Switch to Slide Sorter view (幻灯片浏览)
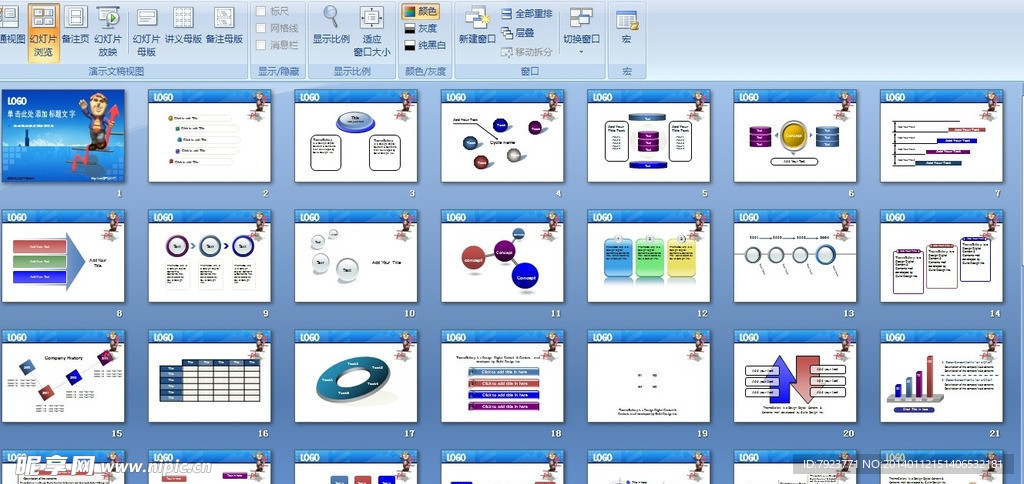Viewport: 1024px width, 484px height. coord(43,33)
